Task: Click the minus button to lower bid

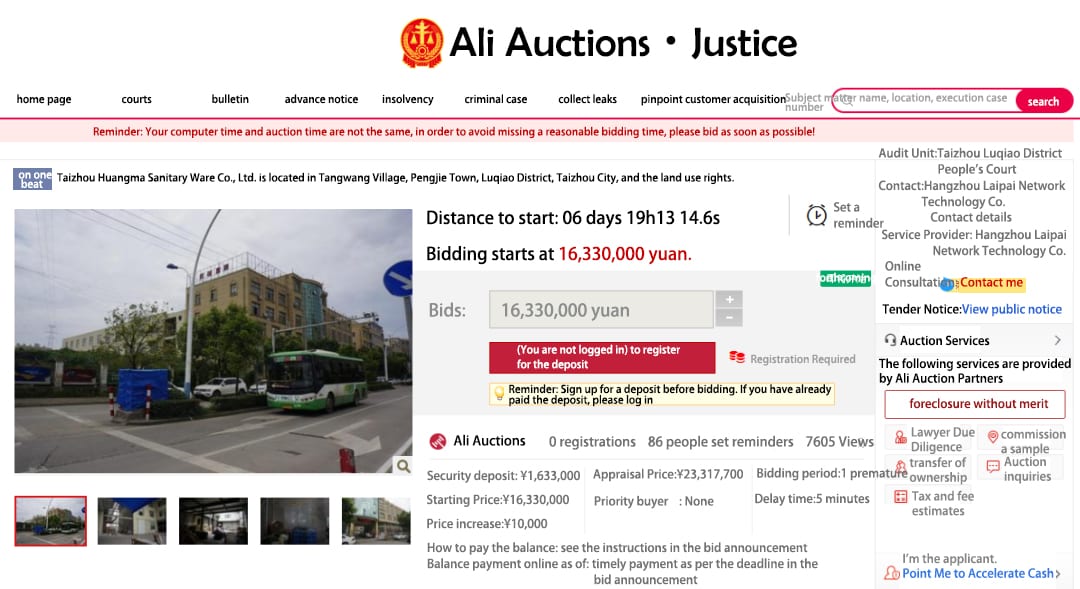Action: 729,318
